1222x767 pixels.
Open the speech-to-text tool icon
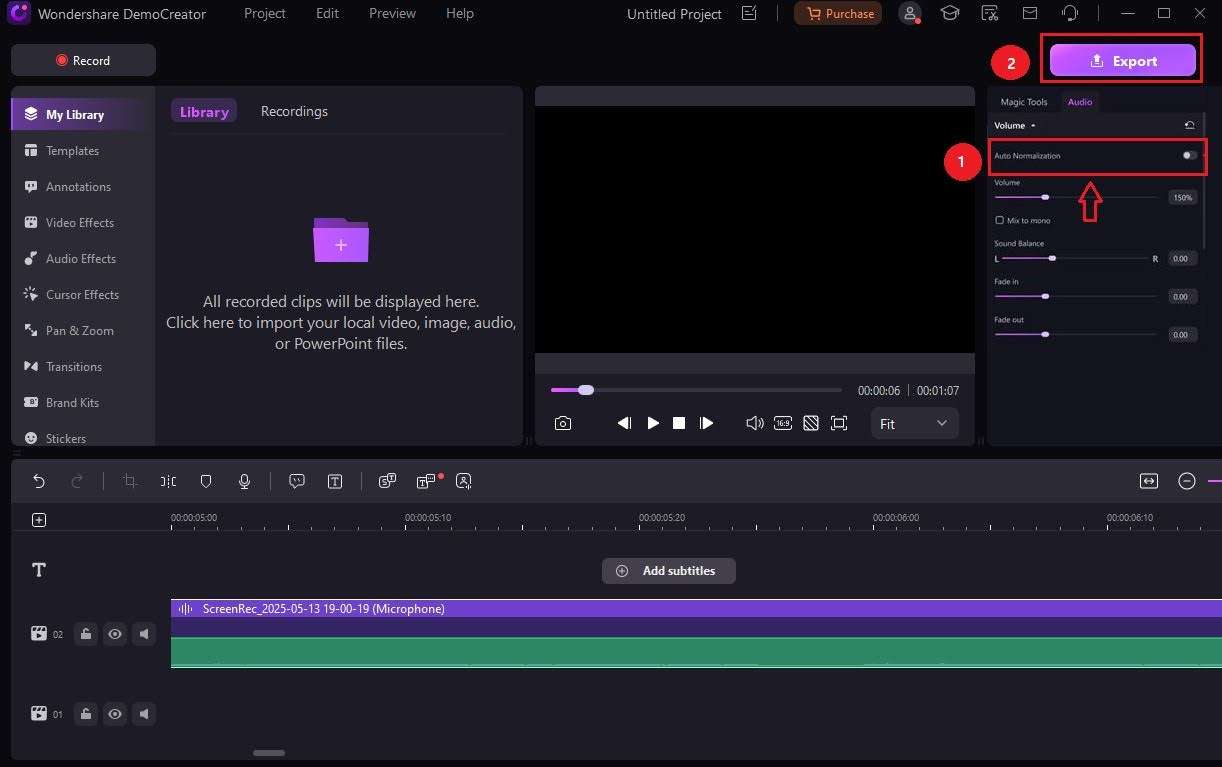(x=388, y=481)
